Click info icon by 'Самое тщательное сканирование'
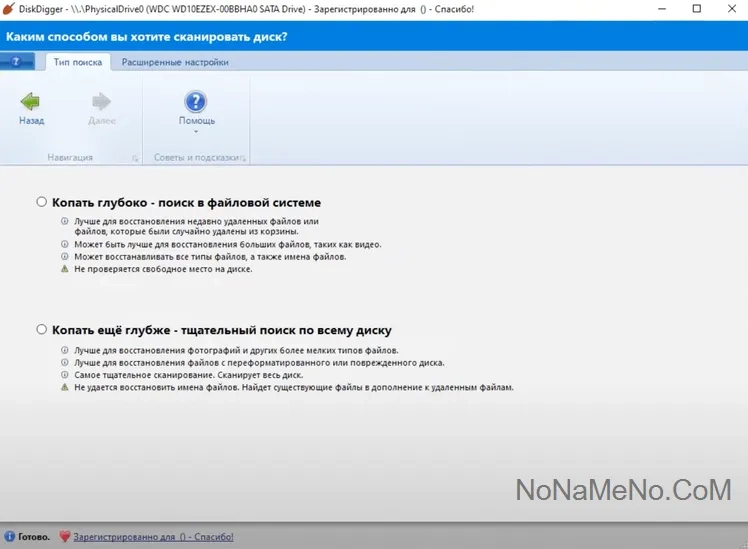748x549 pixels. point(65,375)
